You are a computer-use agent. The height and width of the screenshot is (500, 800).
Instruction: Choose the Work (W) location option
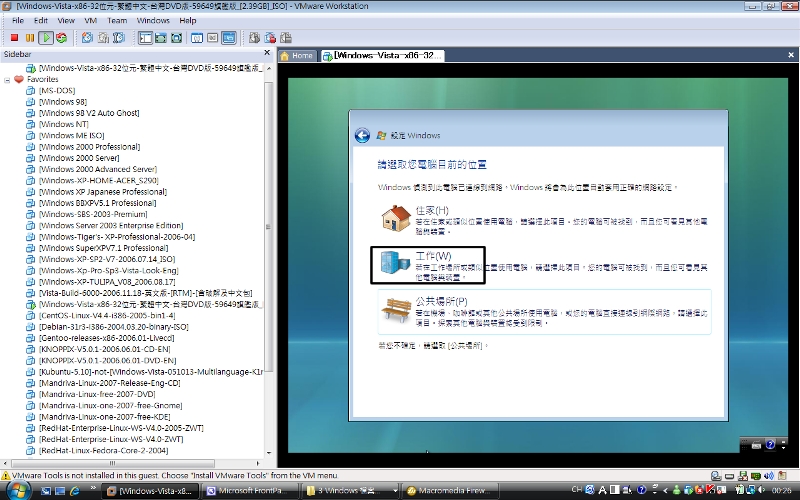[544, 265]
